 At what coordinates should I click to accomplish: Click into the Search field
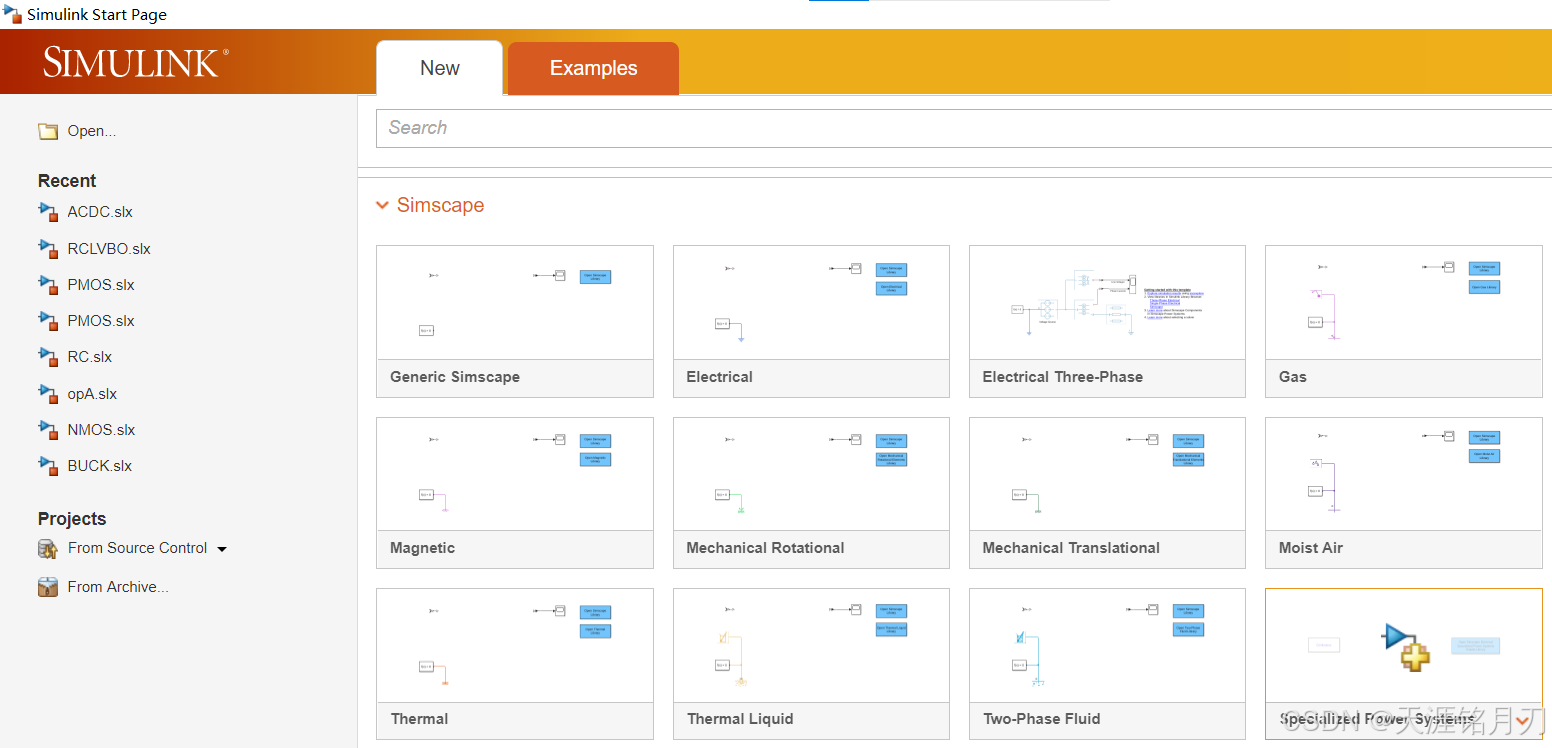964,128
